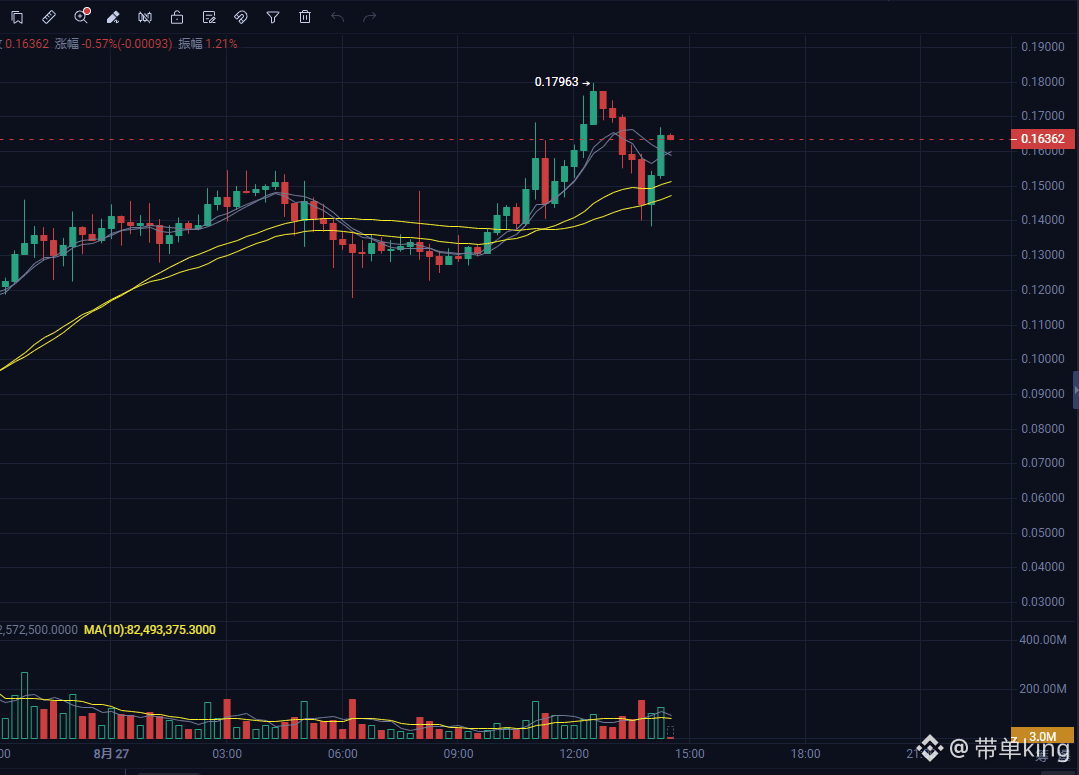Screen dimensions: 1079x775
Task: Expand the right side panel arrow handle
Action: pyautogui.click(x=1076, y=390)
